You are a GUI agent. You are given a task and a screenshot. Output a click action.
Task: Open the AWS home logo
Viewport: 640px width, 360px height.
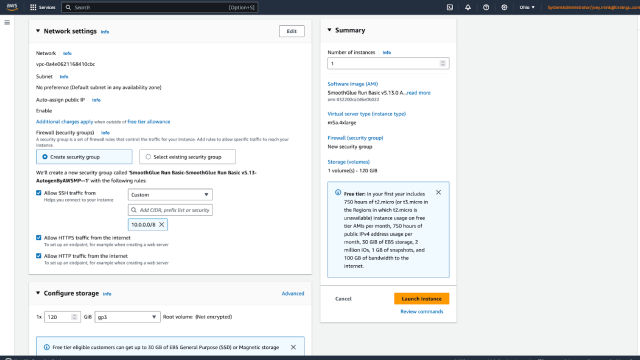click(x=12, y=7)
